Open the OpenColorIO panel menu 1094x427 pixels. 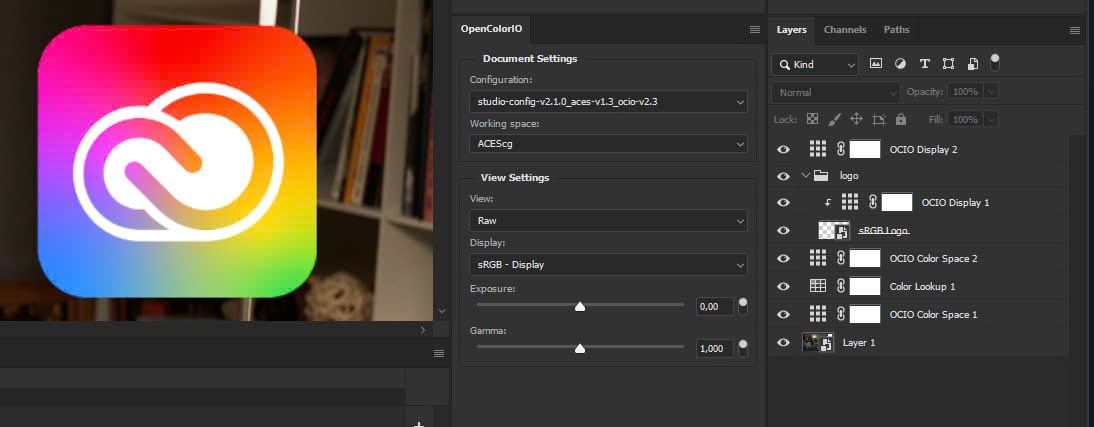[754, 29]
